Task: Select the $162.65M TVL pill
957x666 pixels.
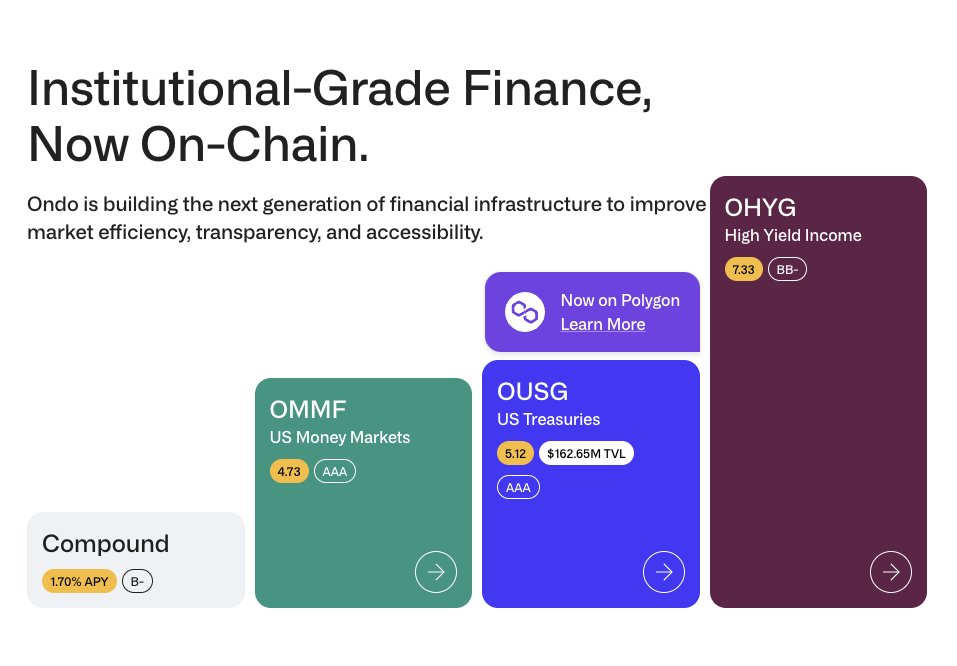Action: pyautogui.click(x=586, y=453)
